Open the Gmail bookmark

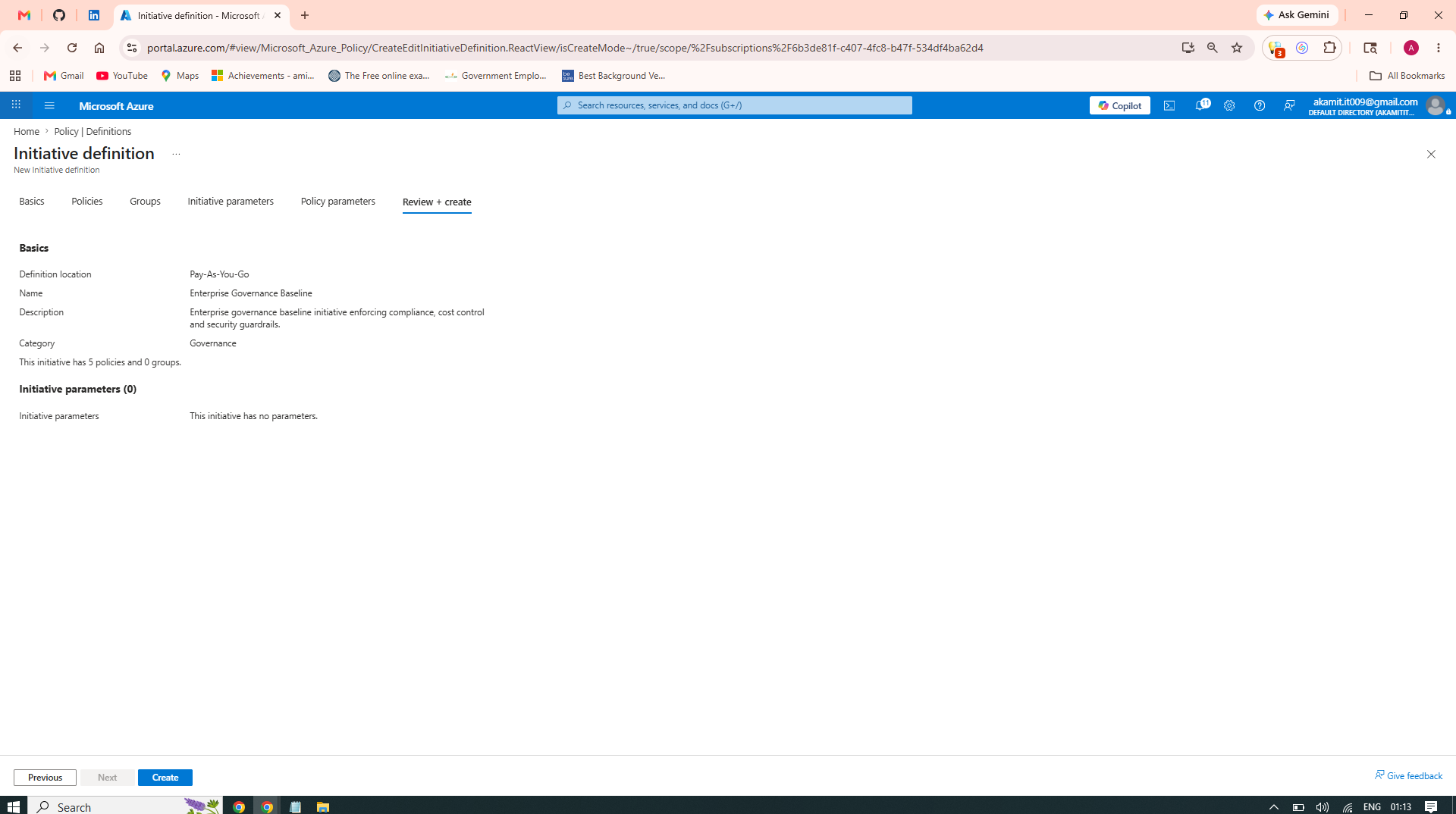click(64, 76)
